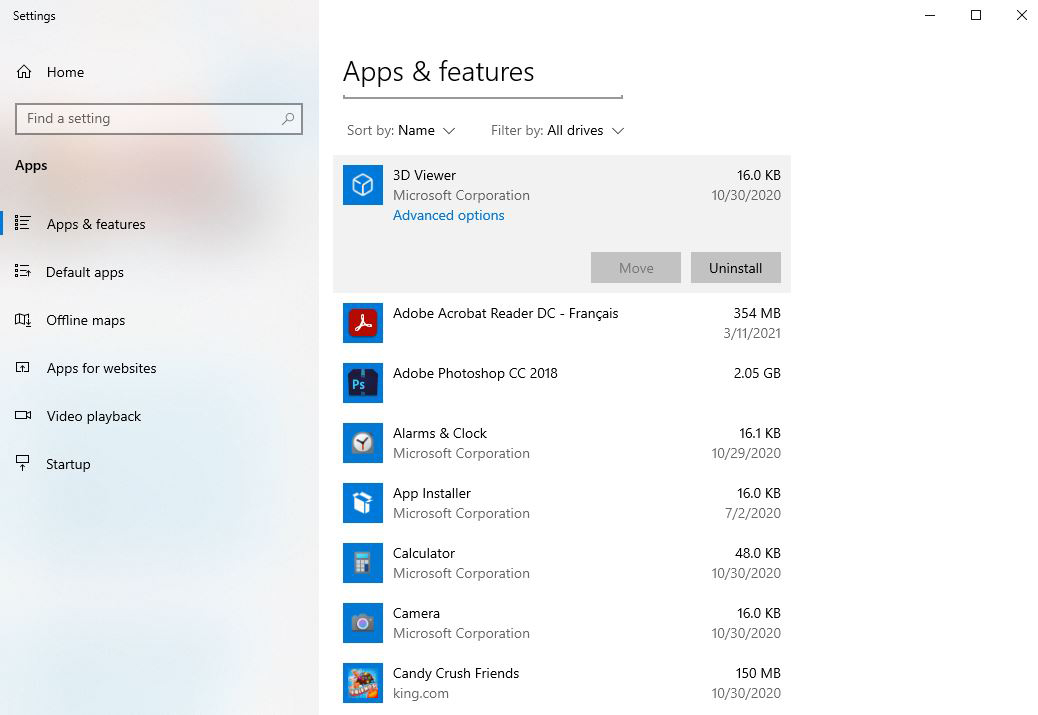Minimize the Settings window
The width and height of the screenshot is (1038, 715).
[930, 15]
